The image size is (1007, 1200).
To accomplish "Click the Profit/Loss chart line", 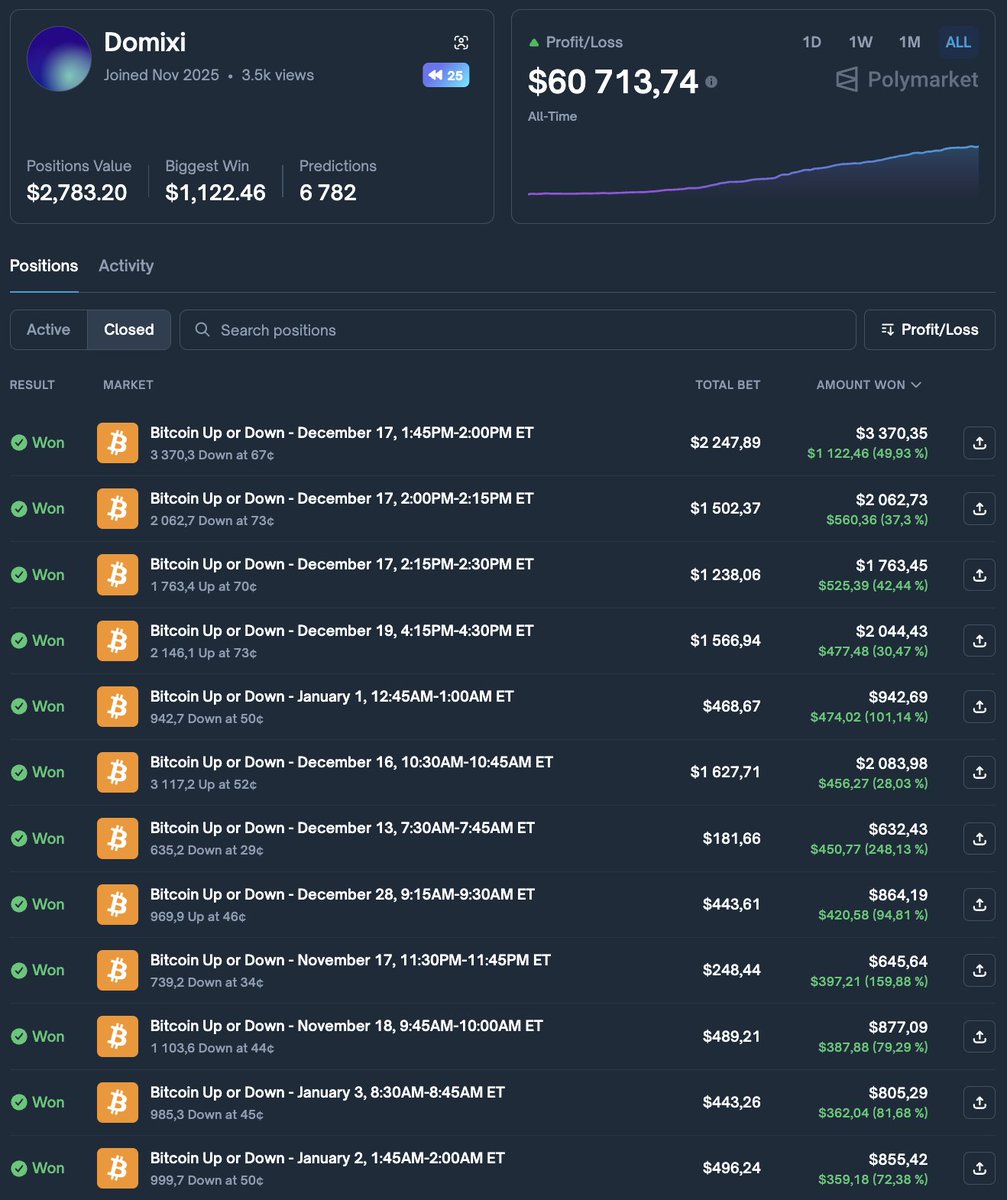I will [753, 172].
